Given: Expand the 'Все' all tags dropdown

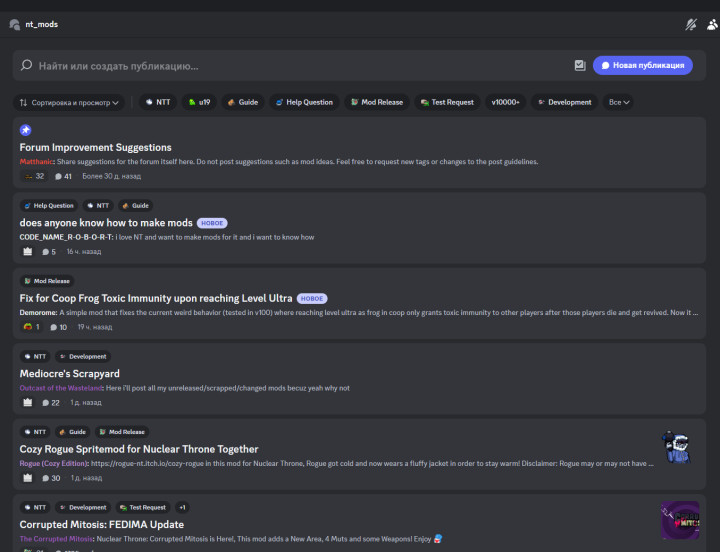Looking at the screenshot, I should (x=620, y=102).
